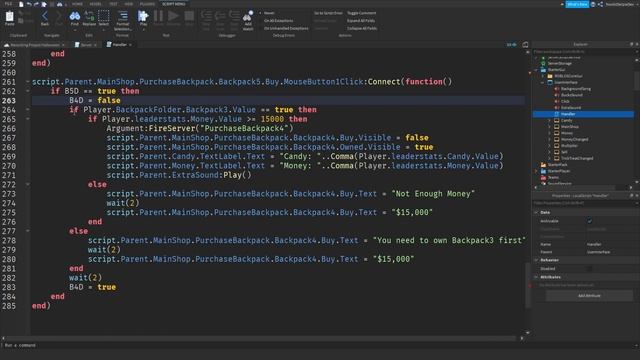The height and width of the screenshot is (360, 640).
Task: Select the Handler script in Explorer
Action: pyautogui.click(x=568, y=114)
